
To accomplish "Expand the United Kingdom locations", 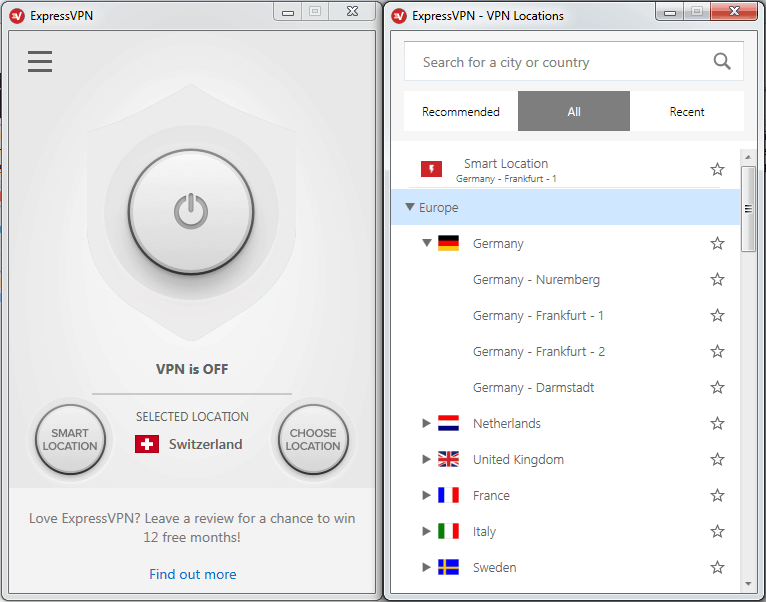I will tap(426, 459).
